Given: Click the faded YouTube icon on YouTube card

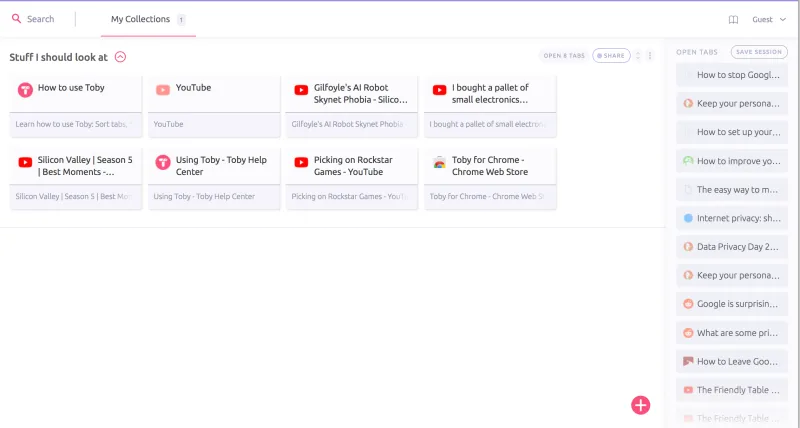Looking at the screenshot, I should [x=163, y=90].
